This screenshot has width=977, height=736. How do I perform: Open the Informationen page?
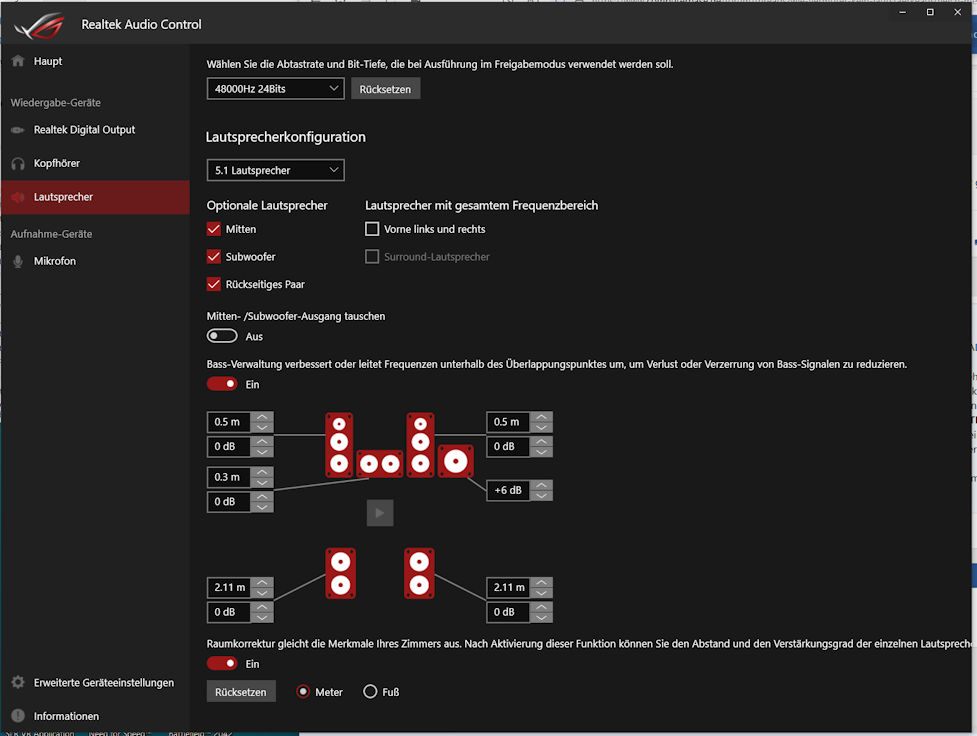[x=95, y=716]
